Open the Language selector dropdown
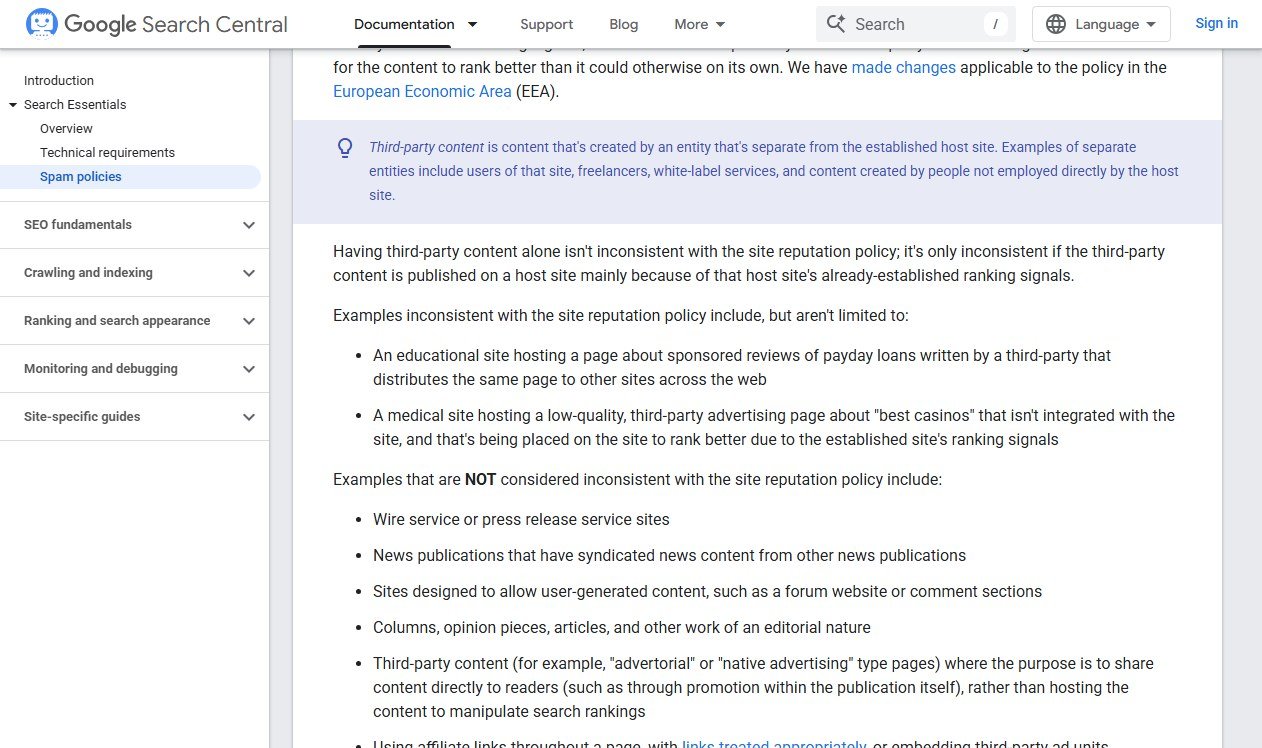Image resolution: width=1262 pixels, height=748 pixels. click(1101, 24)
